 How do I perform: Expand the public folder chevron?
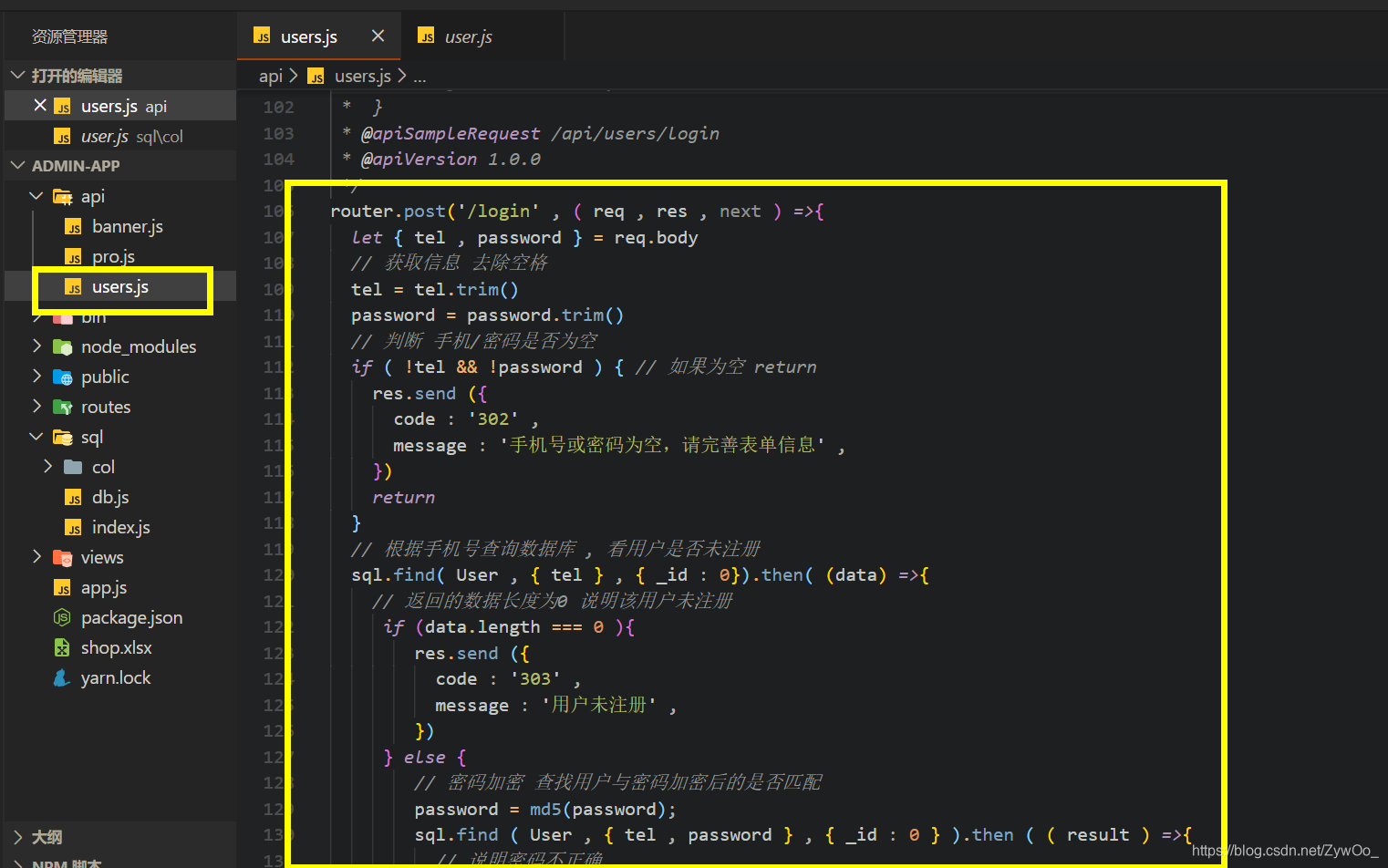coord(36,377)
